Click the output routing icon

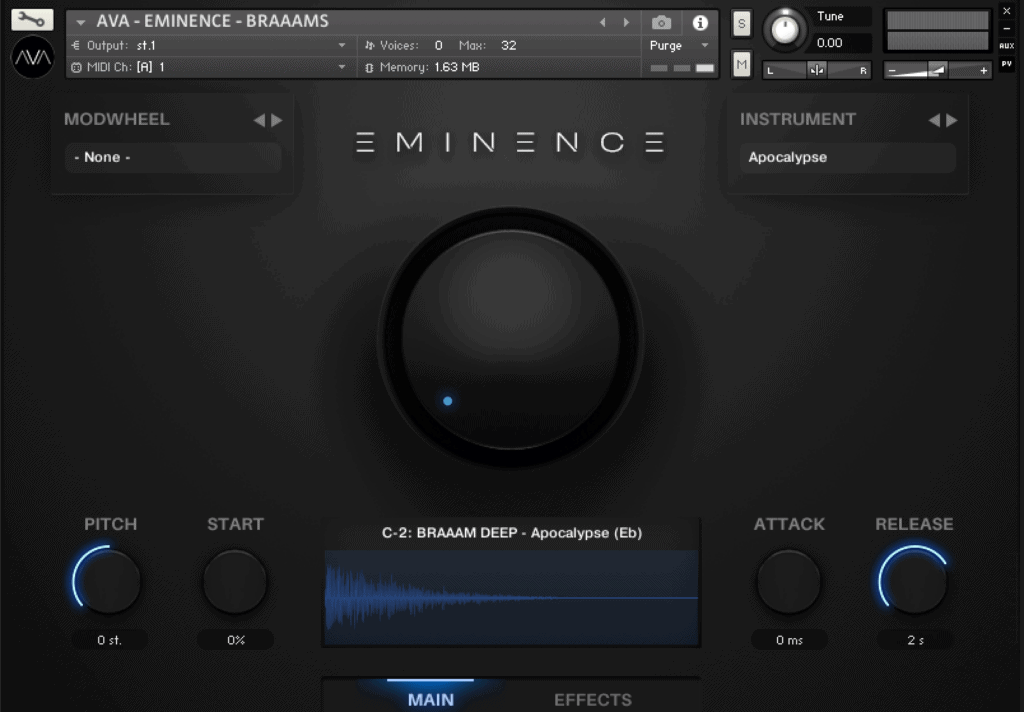[x=76, y=46]
